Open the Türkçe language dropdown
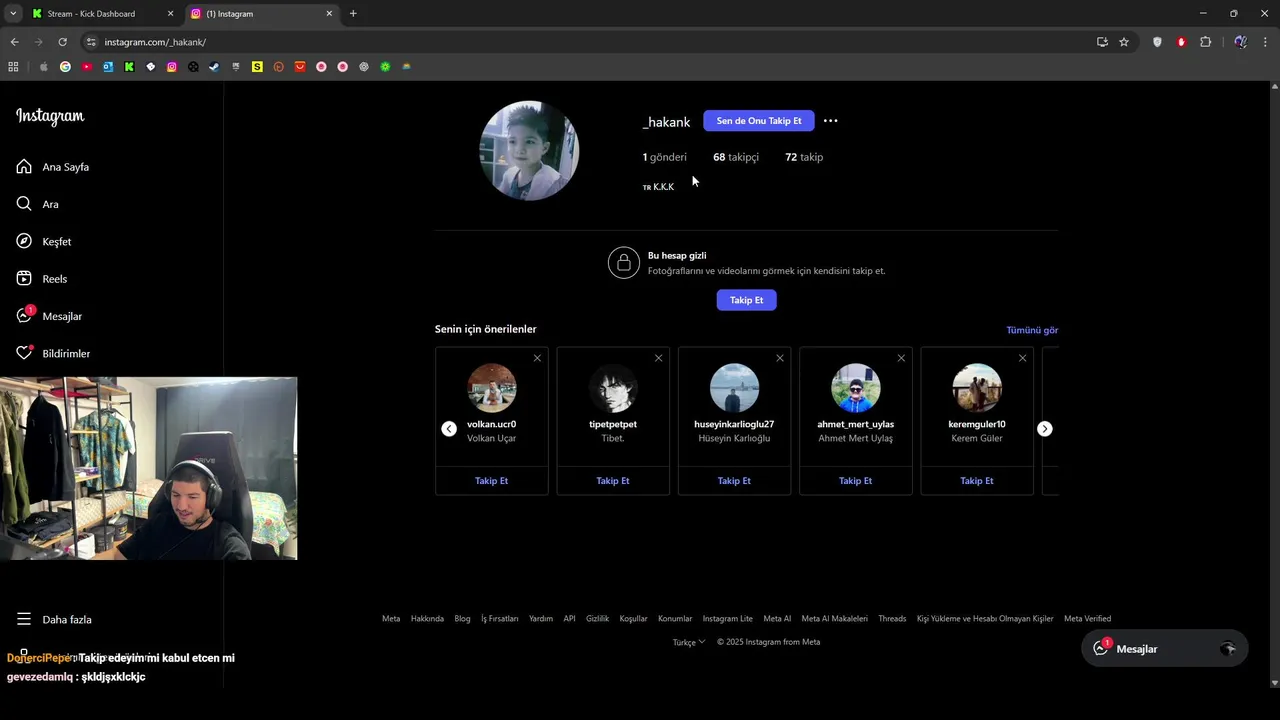Screen dimensions: 1280x720 (689, 642)
